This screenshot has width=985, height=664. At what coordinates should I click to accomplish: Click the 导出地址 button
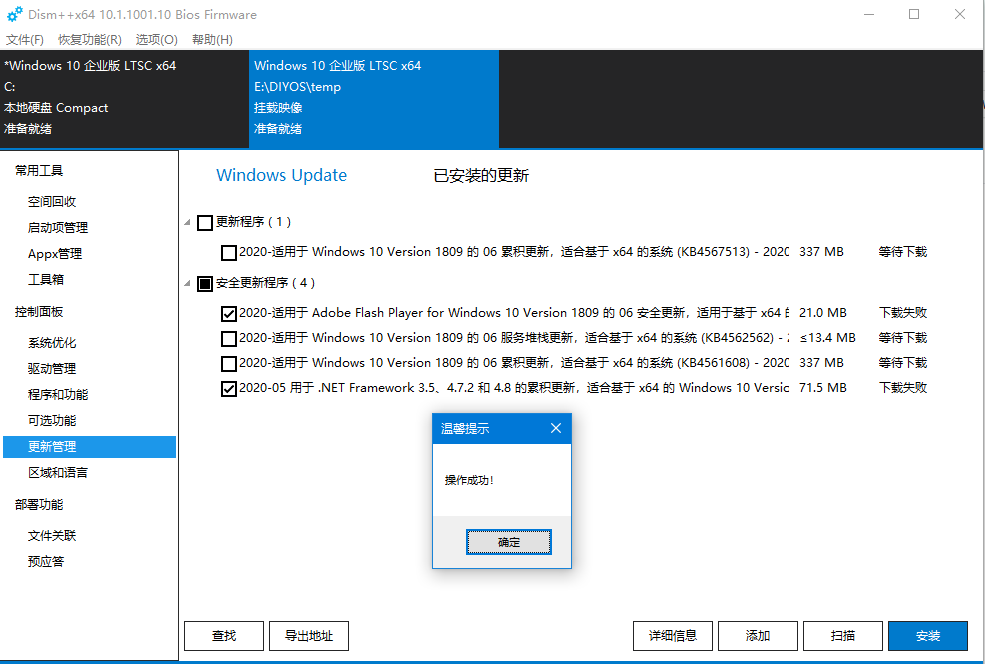pyautogui.click(x=308, y=636)
